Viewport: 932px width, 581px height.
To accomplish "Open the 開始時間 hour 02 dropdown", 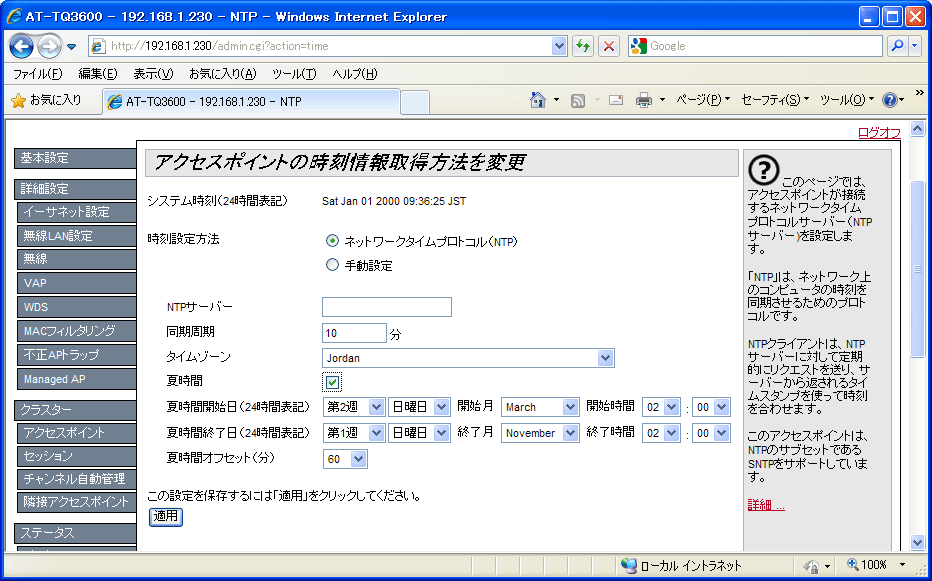I will coord(661,407).
